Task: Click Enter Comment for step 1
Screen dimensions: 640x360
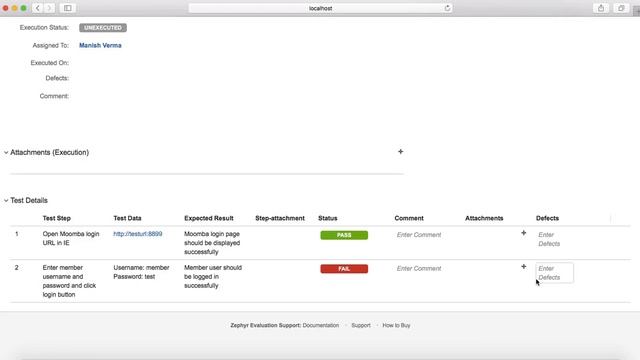Action: [x=419, y=235]
